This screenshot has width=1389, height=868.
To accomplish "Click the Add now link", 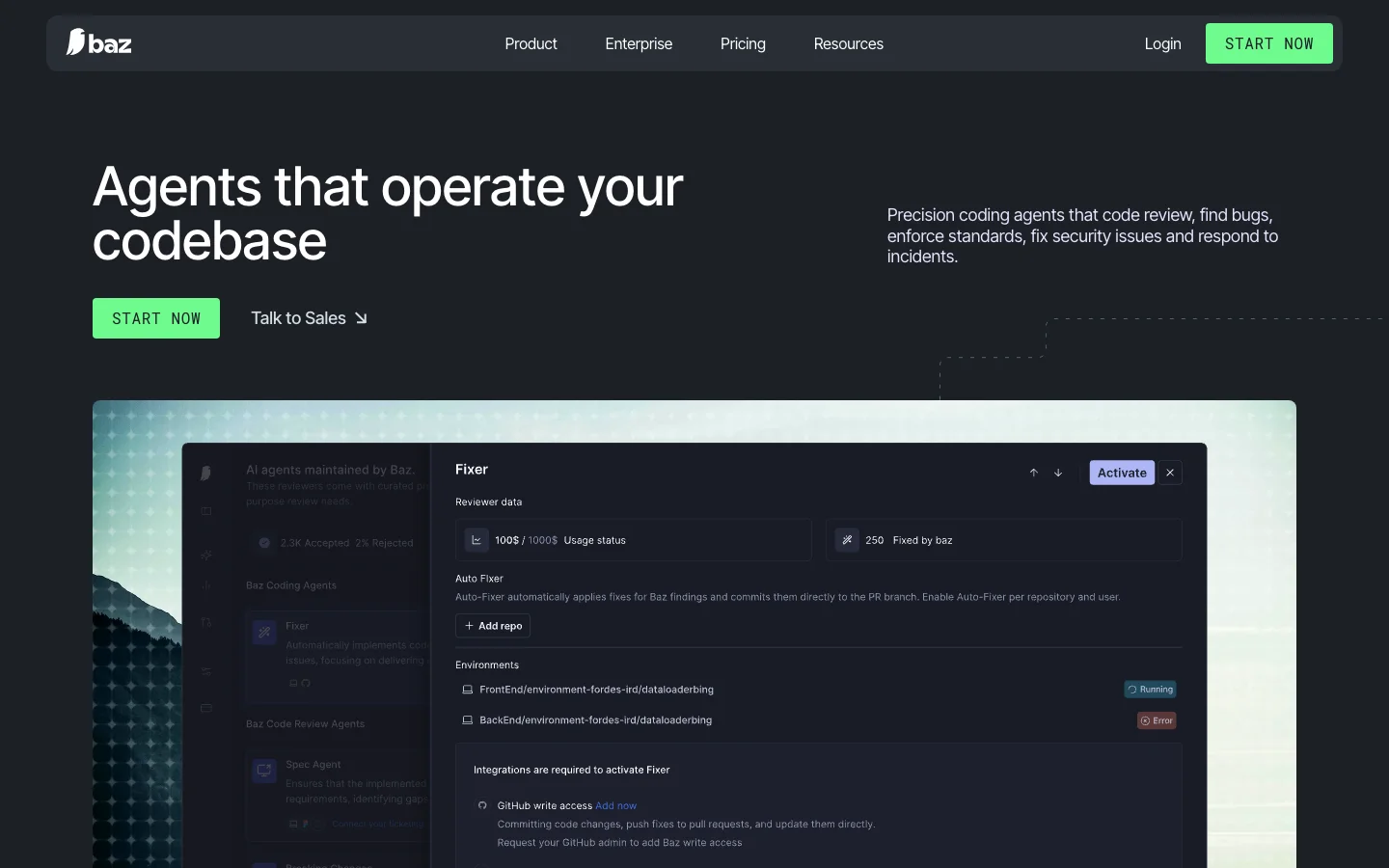I will pyautogui.click(x=616, y=805).
